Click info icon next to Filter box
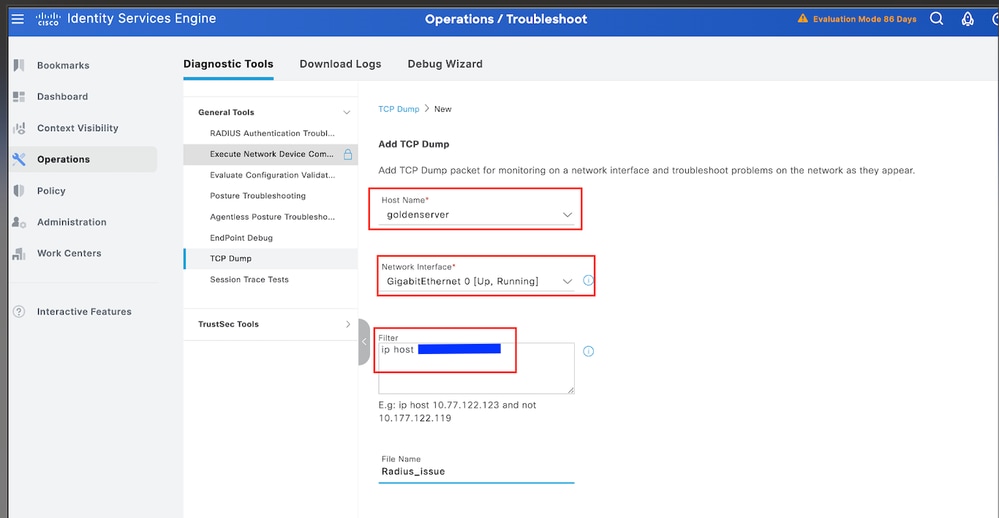The width and height of the screenshot is (999, 518). point(589,351)
